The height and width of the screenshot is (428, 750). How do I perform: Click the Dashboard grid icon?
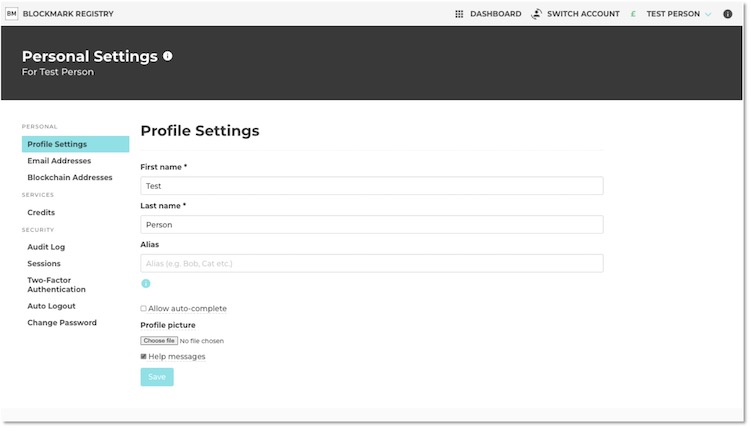pyautogui.click(x=459, y=14)
